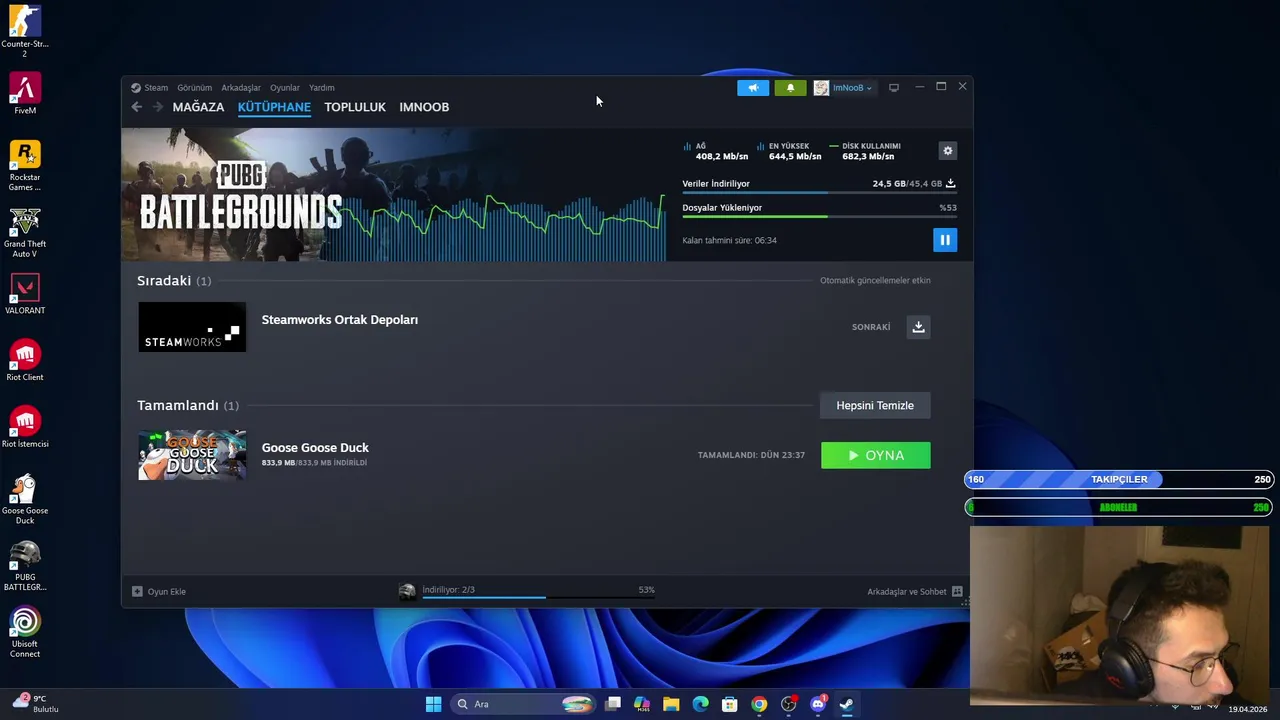The width and height of the screenshot is (1280, 720).
Task: Click the Dosyalar Yükleniyor progress bar
Action: click(x=819, y=217)
